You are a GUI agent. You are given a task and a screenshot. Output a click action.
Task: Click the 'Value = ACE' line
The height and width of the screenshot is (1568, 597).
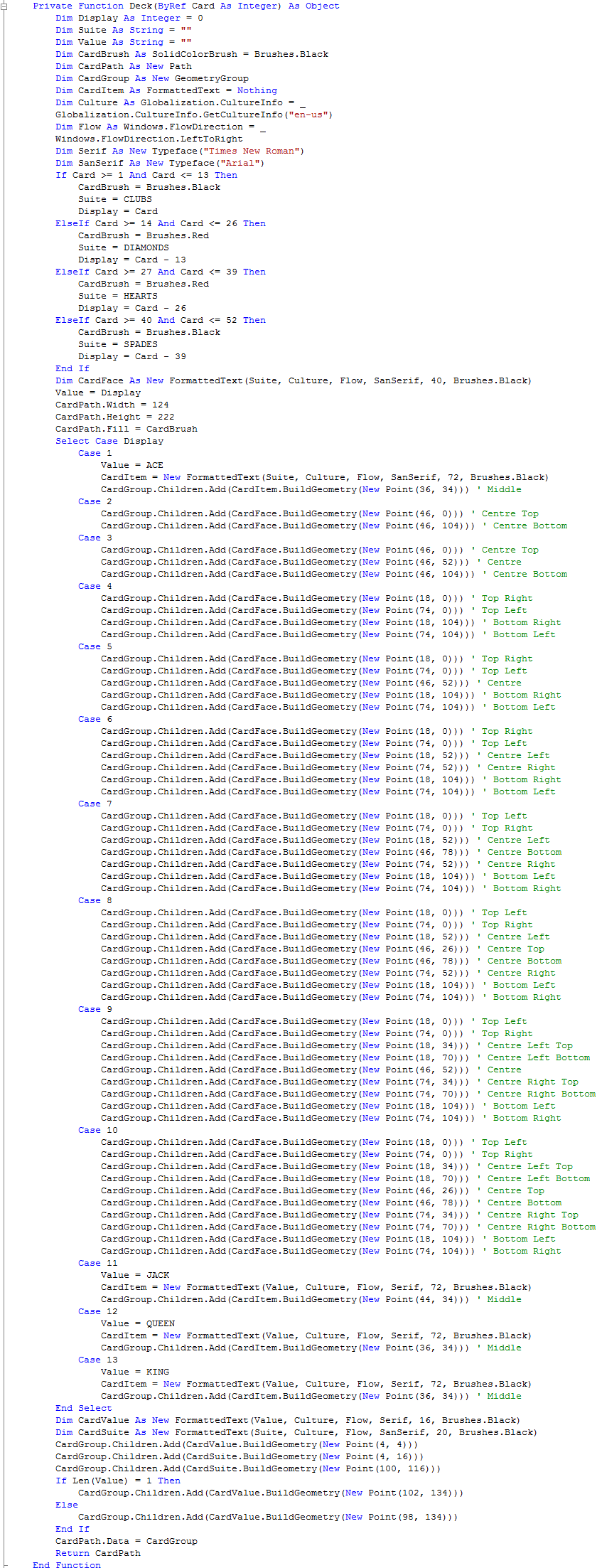pyautogui.click(x=132, y=465)
